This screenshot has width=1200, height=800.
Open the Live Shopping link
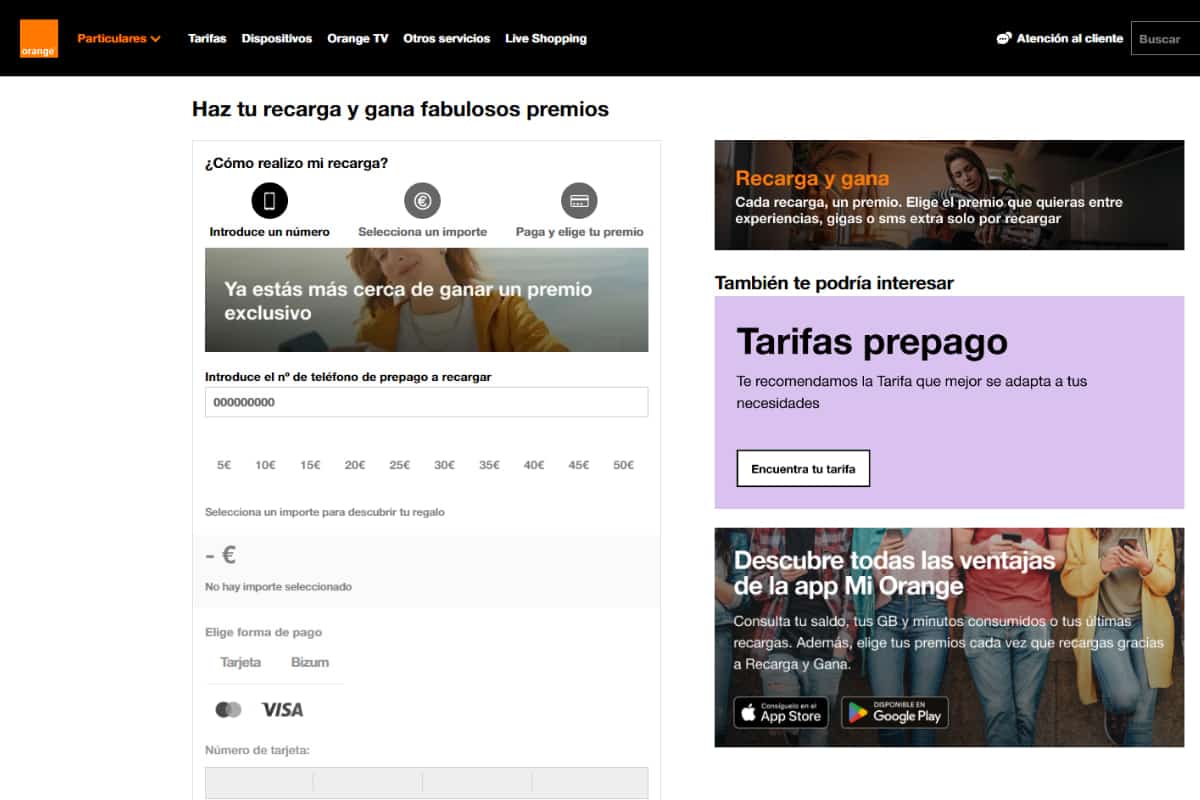tap(545, 39)
